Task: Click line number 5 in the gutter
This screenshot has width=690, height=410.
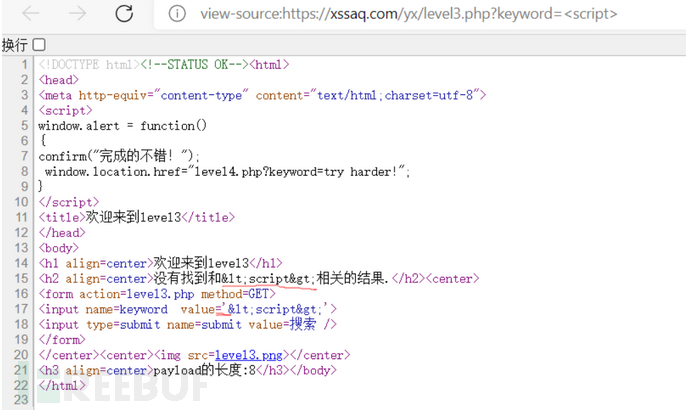Action: pos(24,126)
